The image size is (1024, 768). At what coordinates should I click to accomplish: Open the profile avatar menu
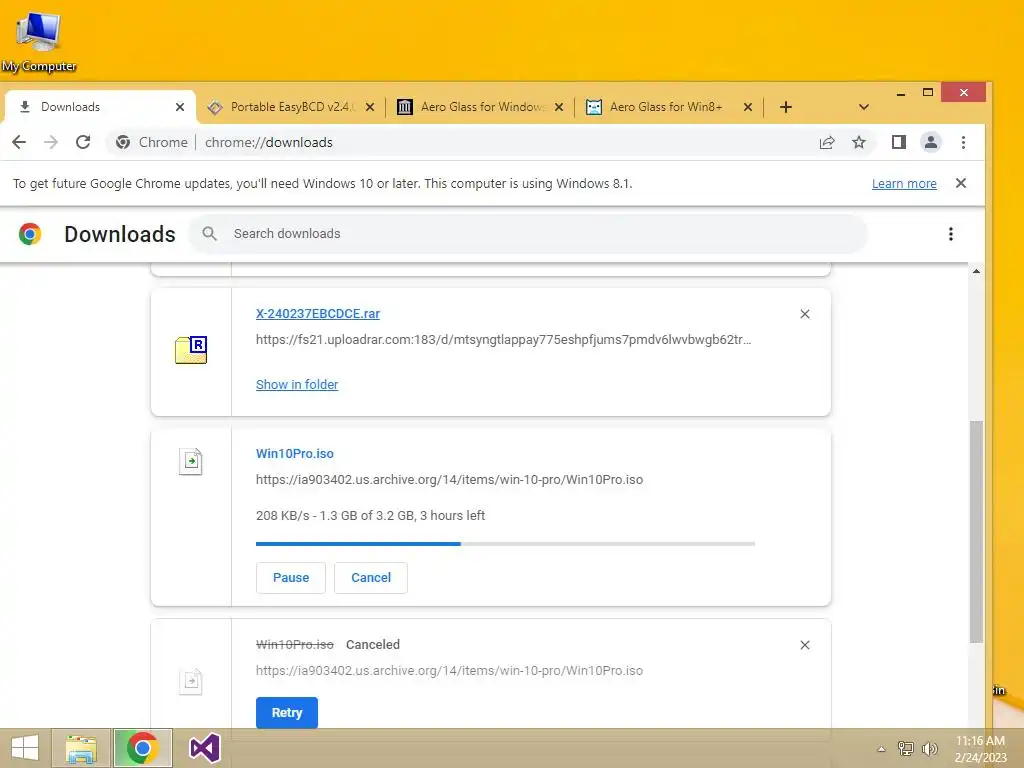coord(931,142)
